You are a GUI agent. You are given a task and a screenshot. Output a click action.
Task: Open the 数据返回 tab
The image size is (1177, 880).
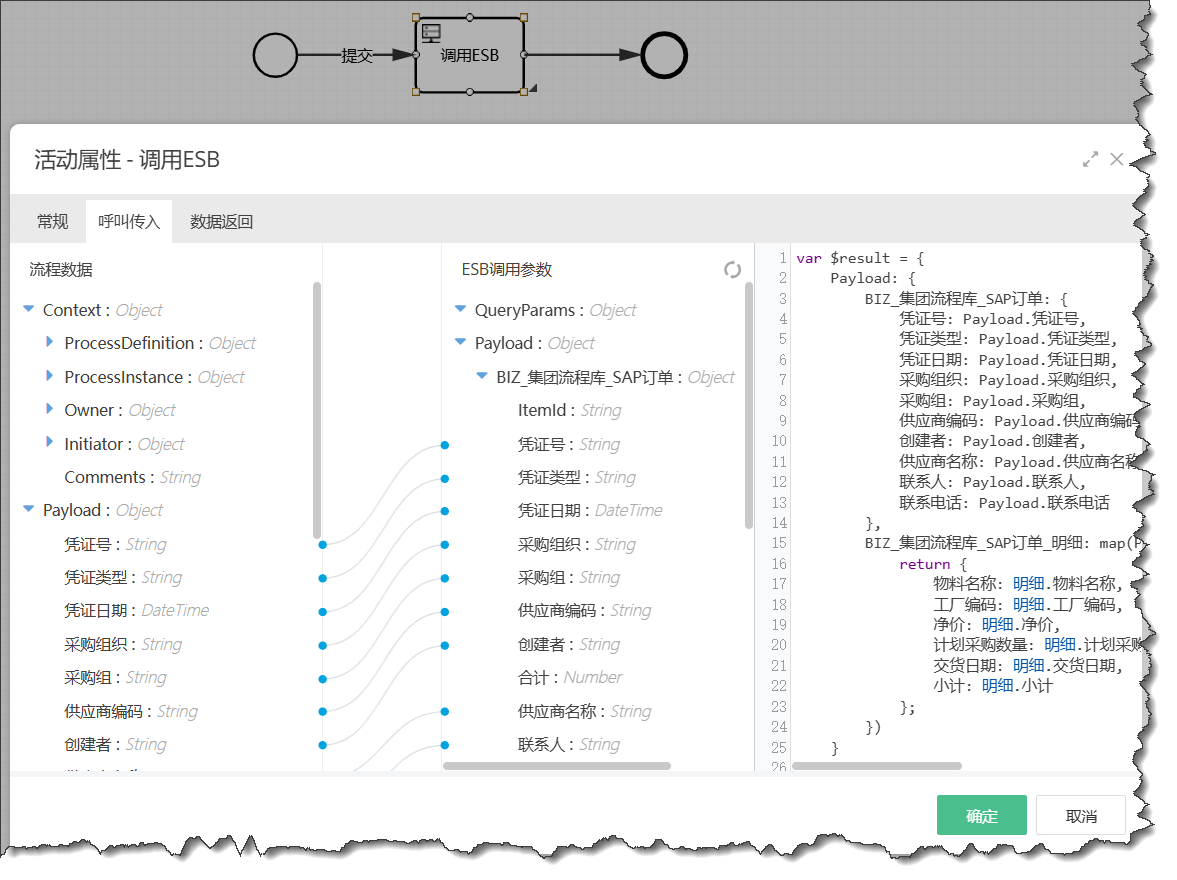pyautogui.click(x=222, y=222)
